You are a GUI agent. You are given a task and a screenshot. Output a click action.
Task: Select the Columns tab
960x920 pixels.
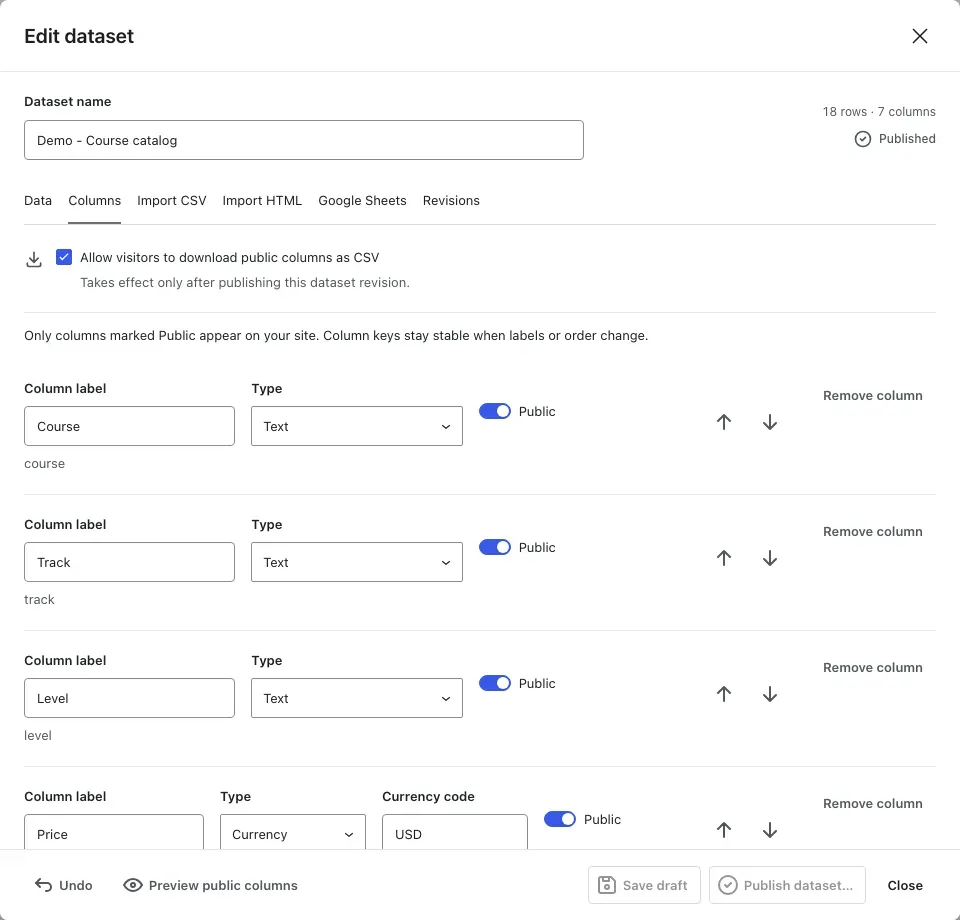point(94,201)
